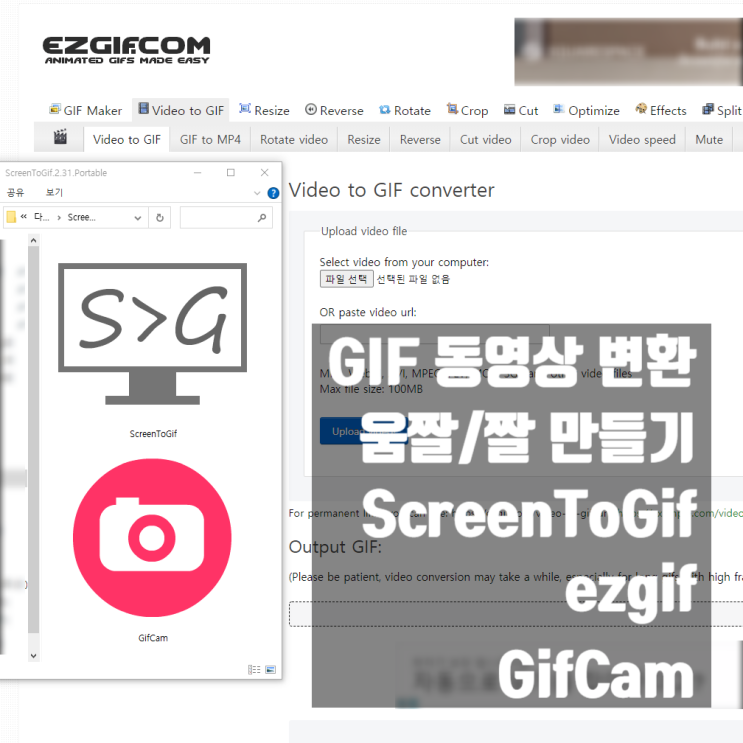Click the Explorer search box
The image size is (743, 743).
(226, 217)
